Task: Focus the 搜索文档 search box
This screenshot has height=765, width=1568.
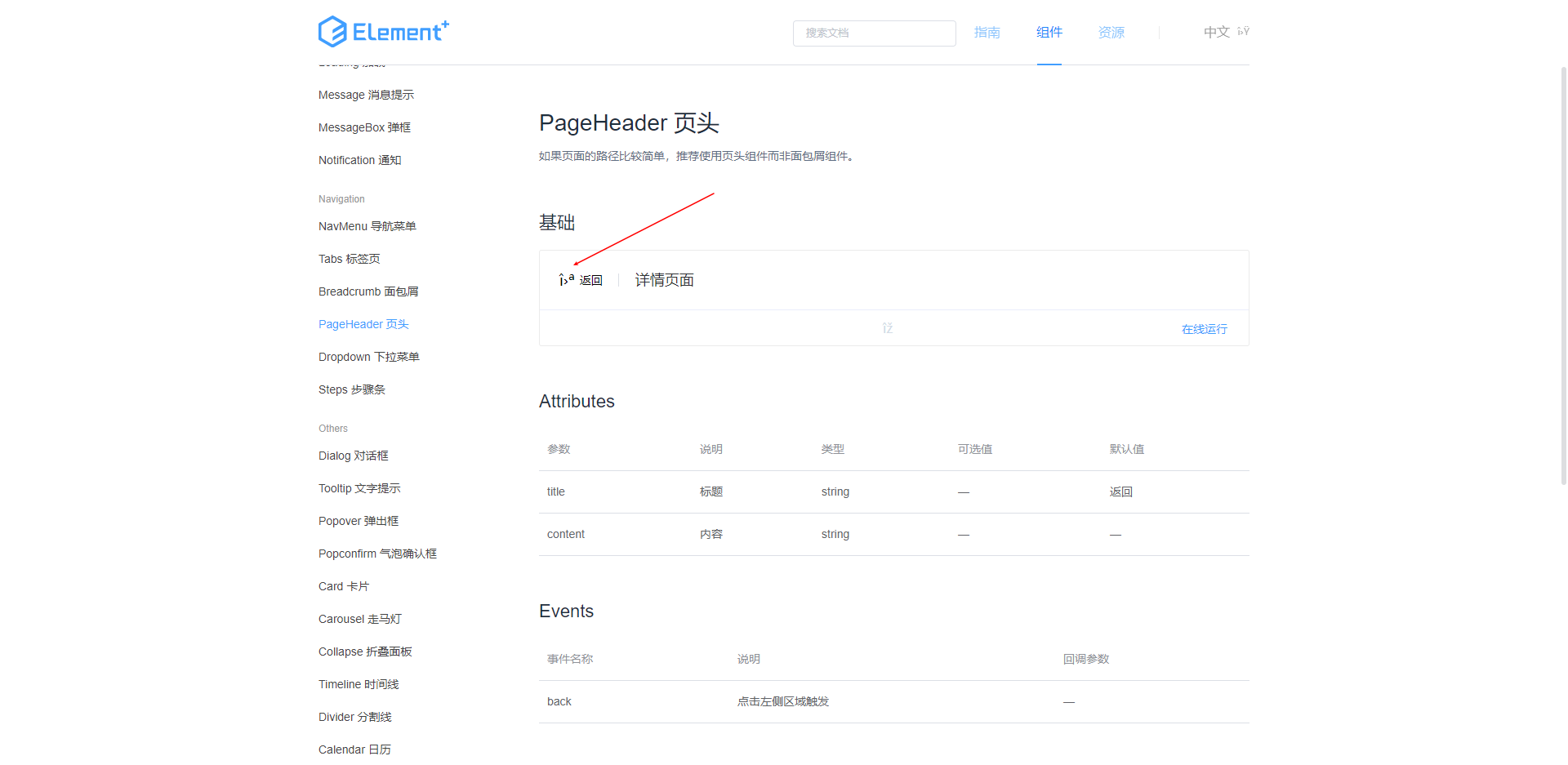Action: click(x=874, y=33)
